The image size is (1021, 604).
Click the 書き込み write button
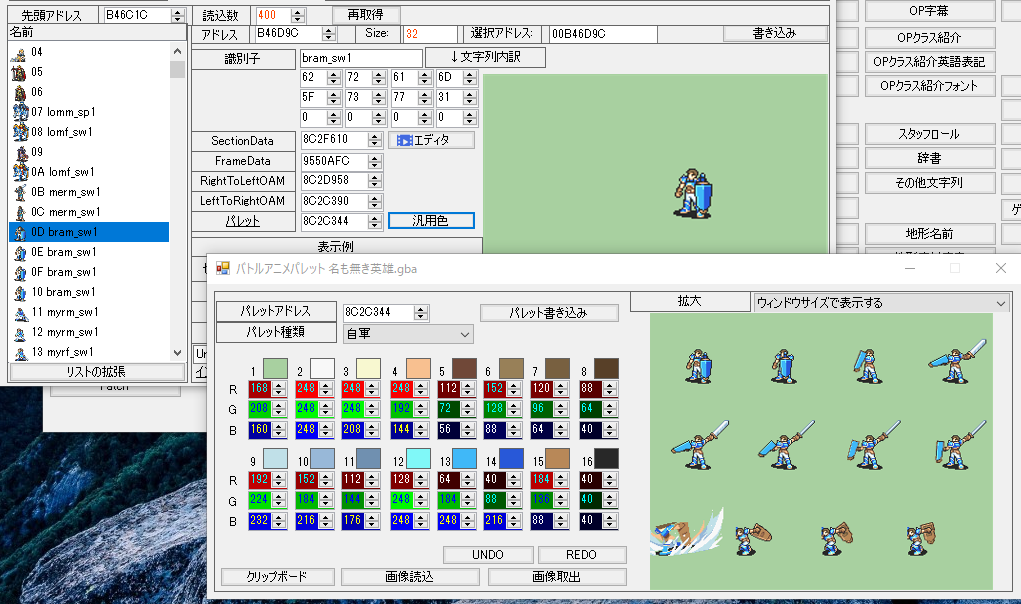coord(774,33)
